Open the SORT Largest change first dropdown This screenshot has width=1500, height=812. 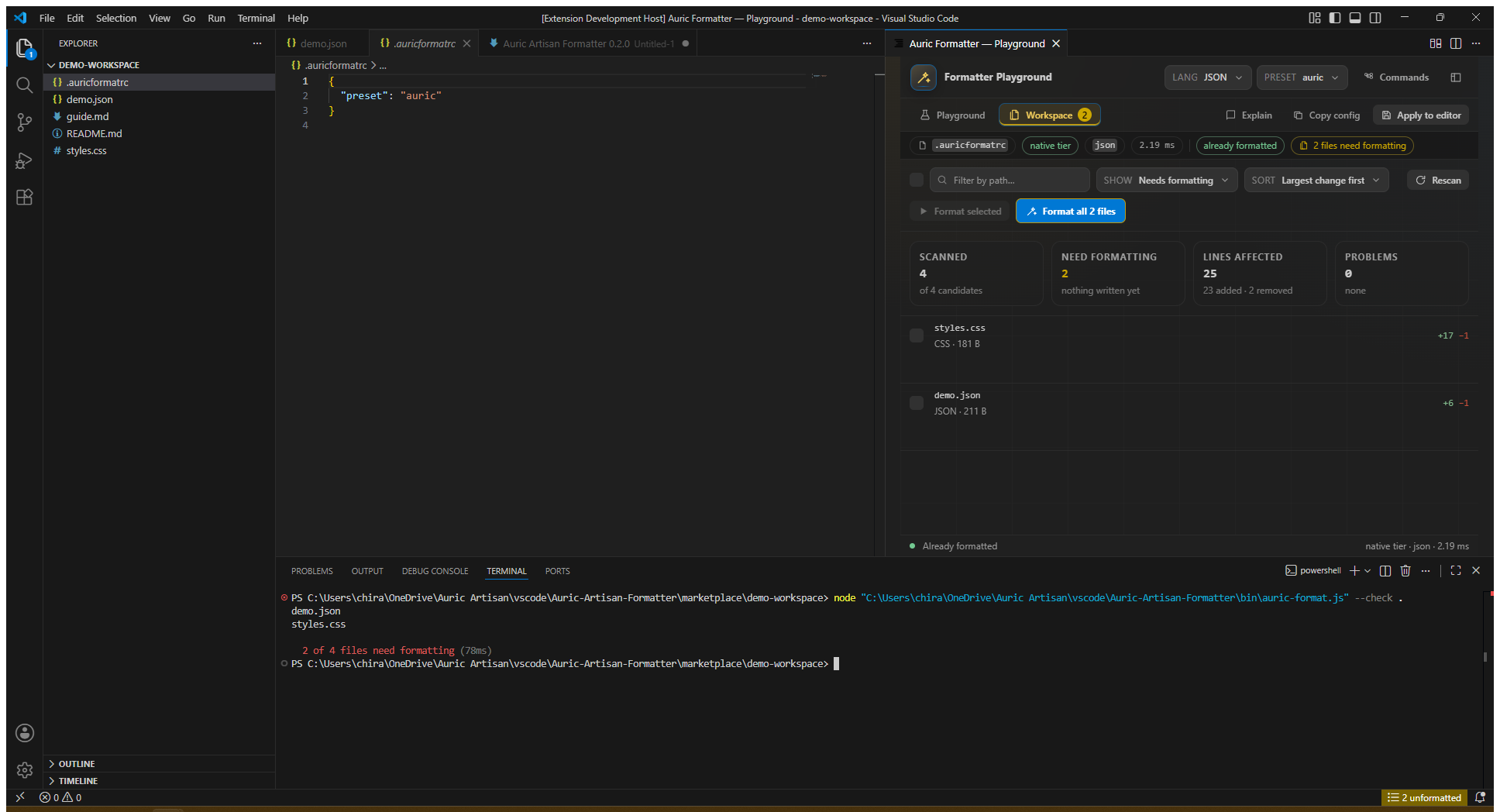1316,181
